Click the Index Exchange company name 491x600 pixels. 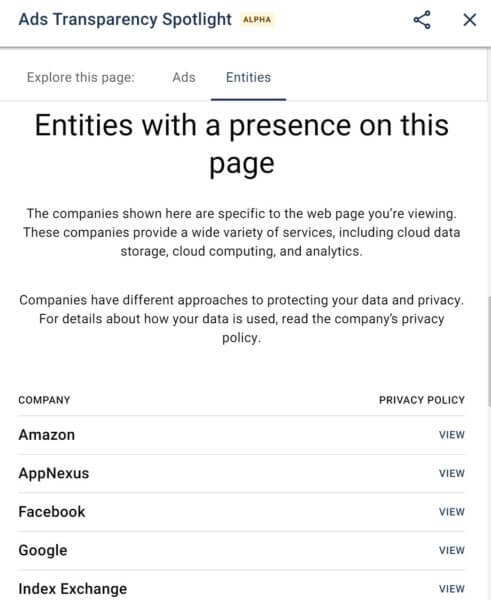[73, 589]
